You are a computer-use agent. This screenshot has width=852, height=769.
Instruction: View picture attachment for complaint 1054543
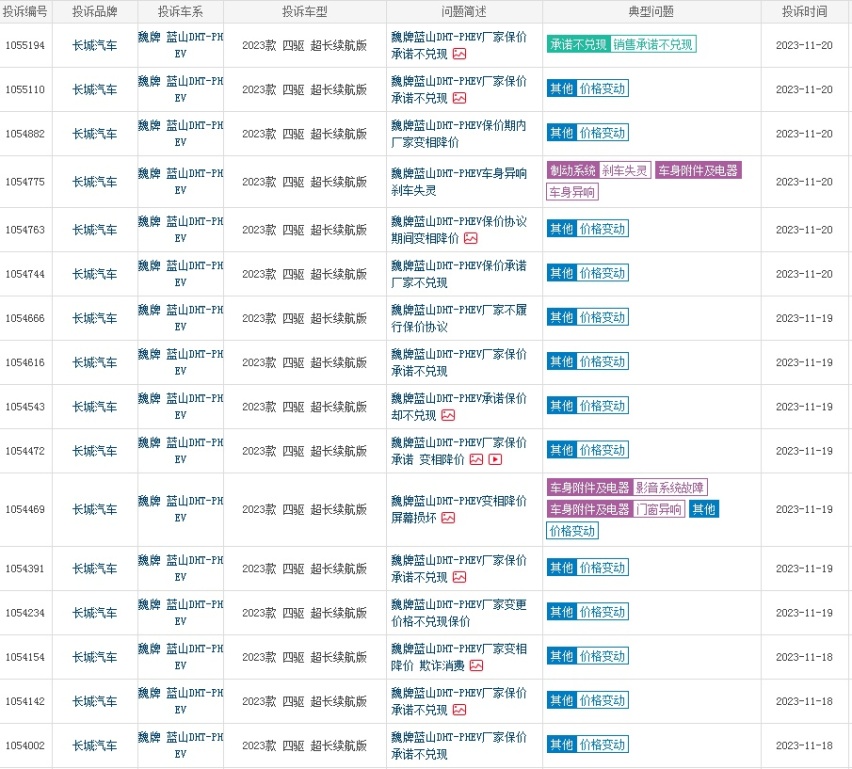coord(448,415)
